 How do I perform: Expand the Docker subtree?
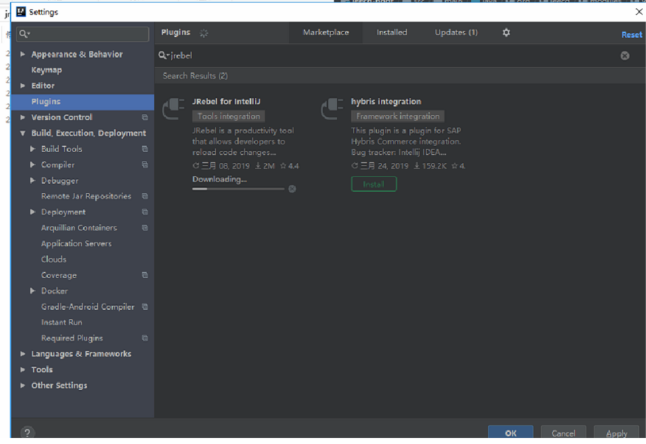coord(33,291)
